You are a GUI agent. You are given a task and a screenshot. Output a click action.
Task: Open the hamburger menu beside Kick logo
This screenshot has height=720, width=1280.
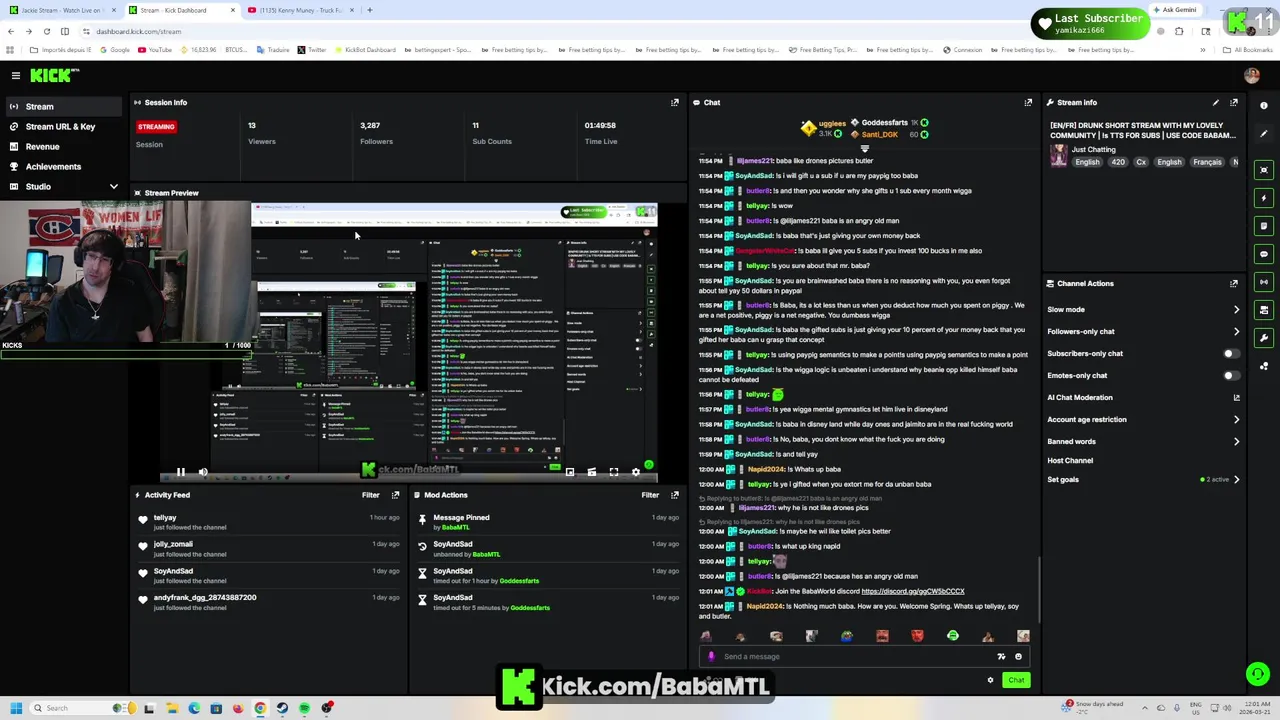pyautogui.click(x=16, y=75)
